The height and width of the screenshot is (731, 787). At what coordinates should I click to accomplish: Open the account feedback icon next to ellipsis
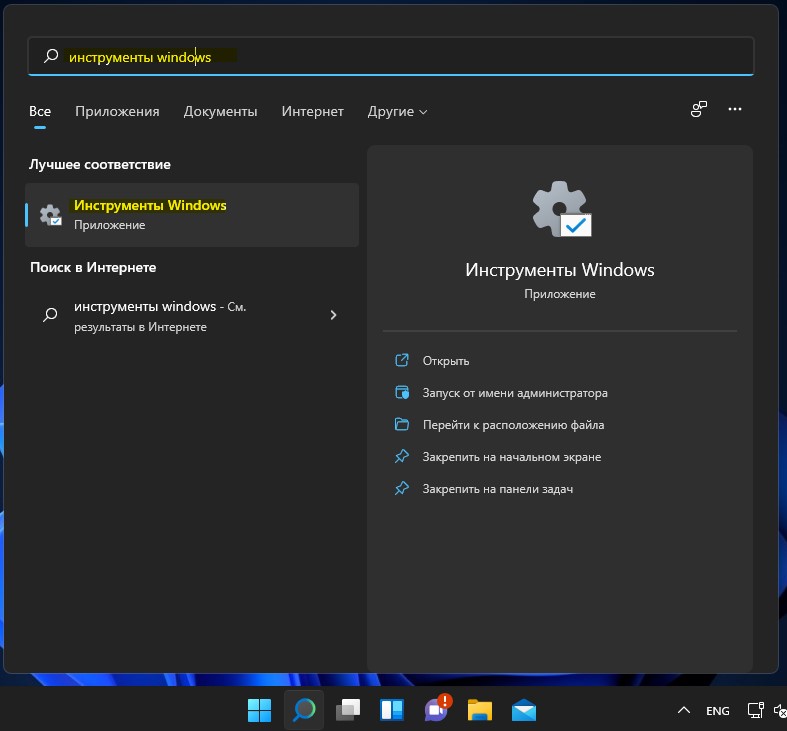tap(699, 109)
